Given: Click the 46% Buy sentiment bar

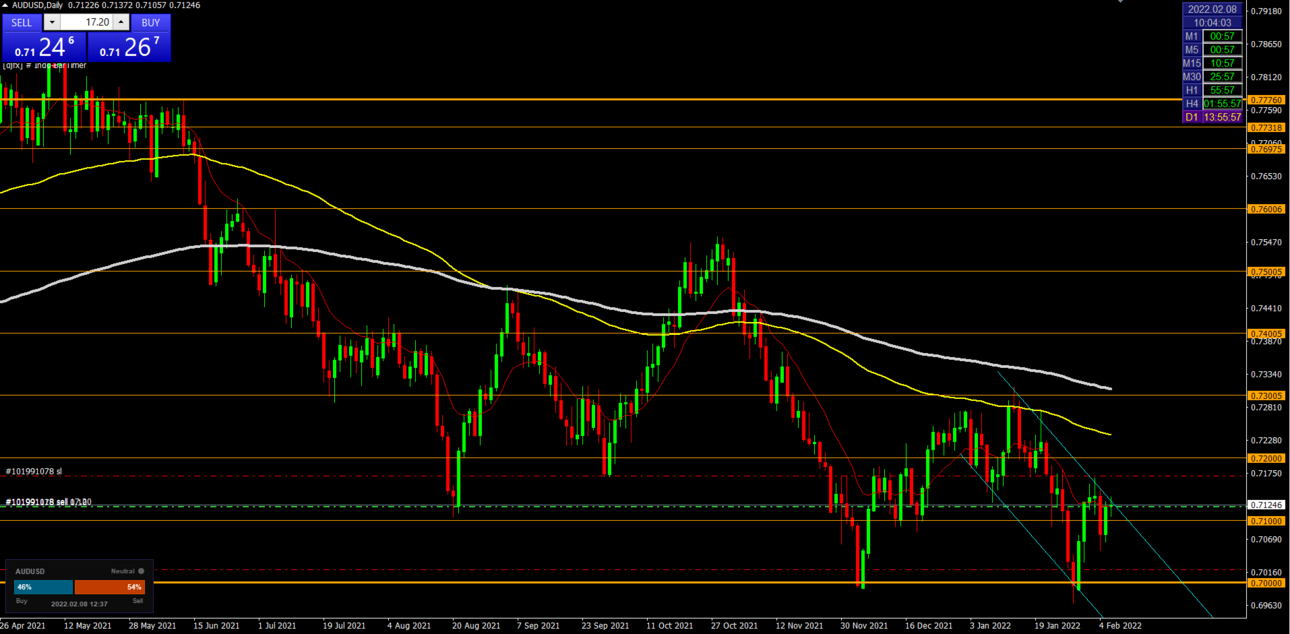Looking at the screenshot, I should (43, 587).
